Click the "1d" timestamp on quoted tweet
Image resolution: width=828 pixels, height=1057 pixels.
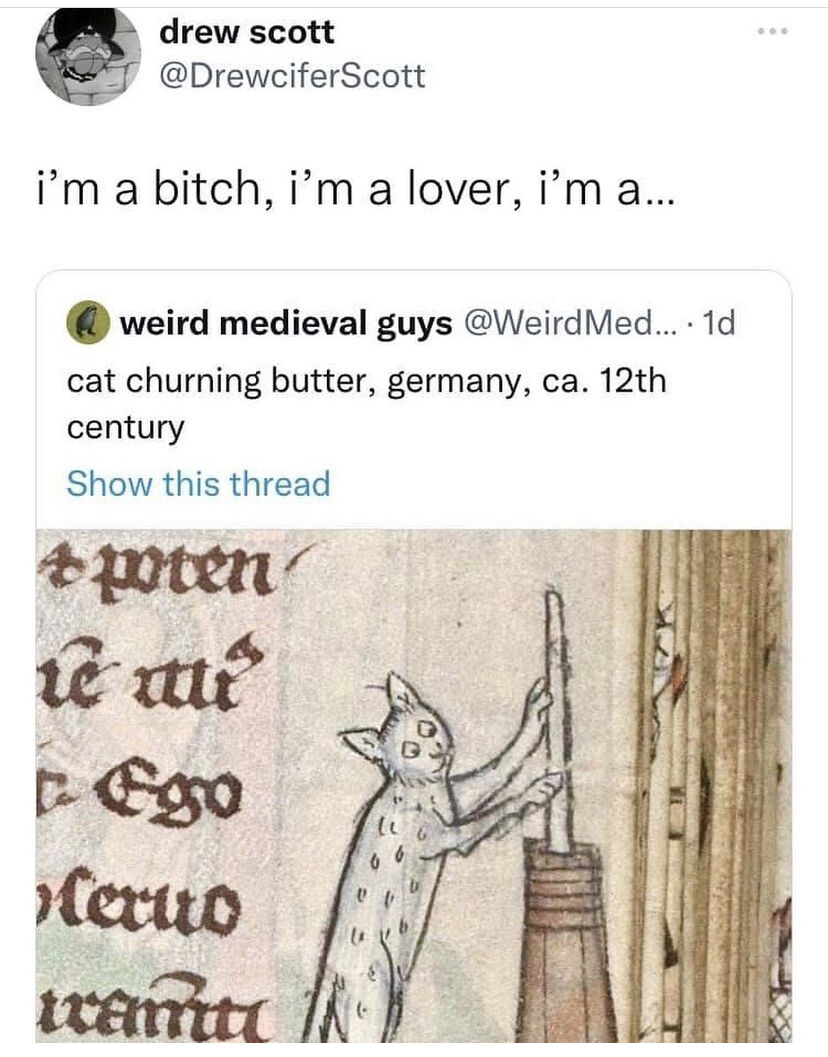click(x=718, y=324)
